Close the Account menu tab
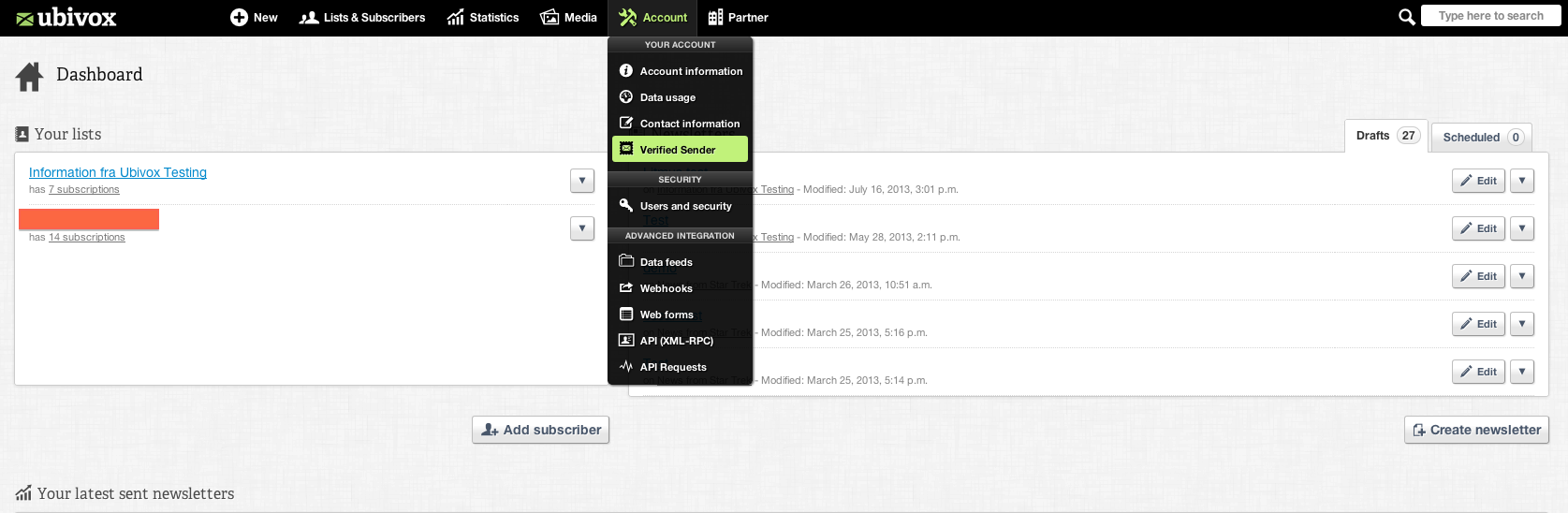1568x513 pixels. click(652, 18)
